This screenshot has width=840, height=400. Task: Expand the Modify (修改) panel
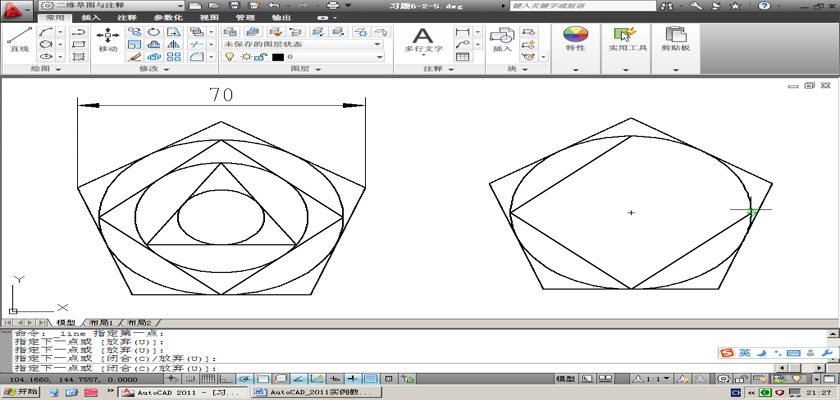154,69
